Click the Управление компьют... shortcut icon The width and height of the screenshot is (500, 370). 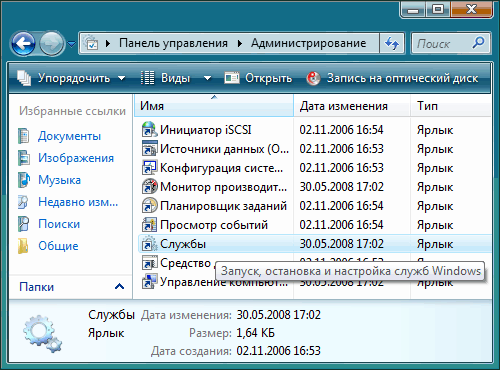[x=149, y=282]
